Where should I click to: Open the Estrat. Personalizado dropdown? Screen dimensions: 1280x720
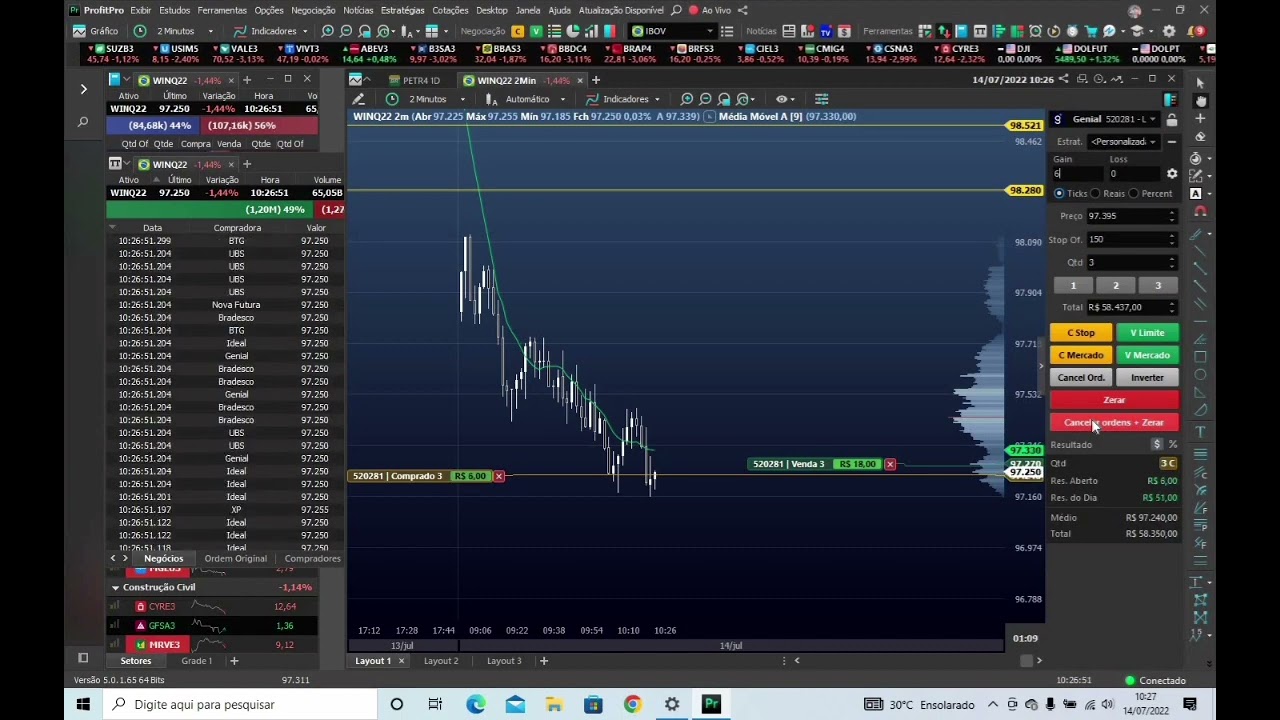pos(1123,142)
